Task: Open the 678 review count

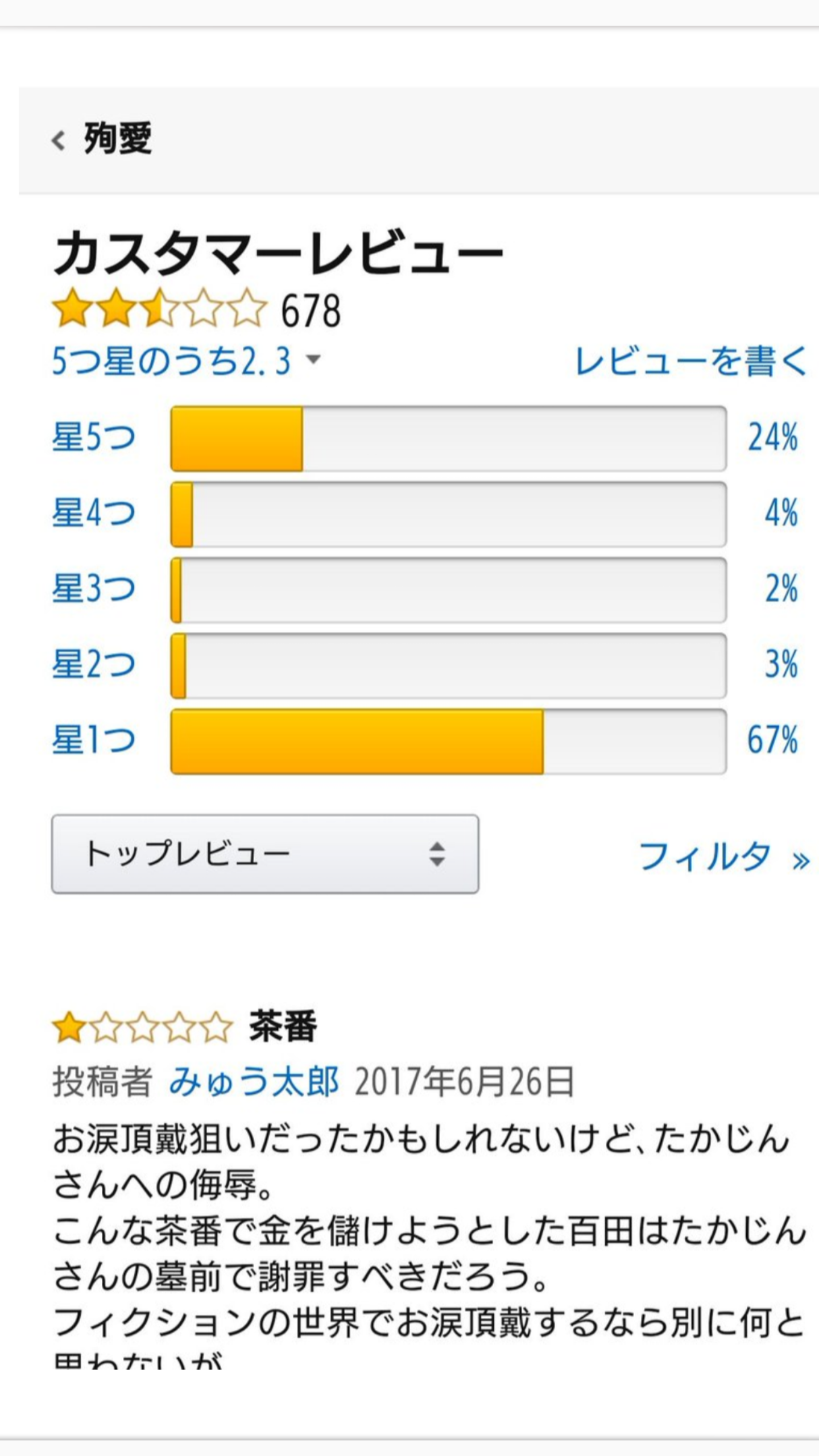Action: click(x=311, y=311)
